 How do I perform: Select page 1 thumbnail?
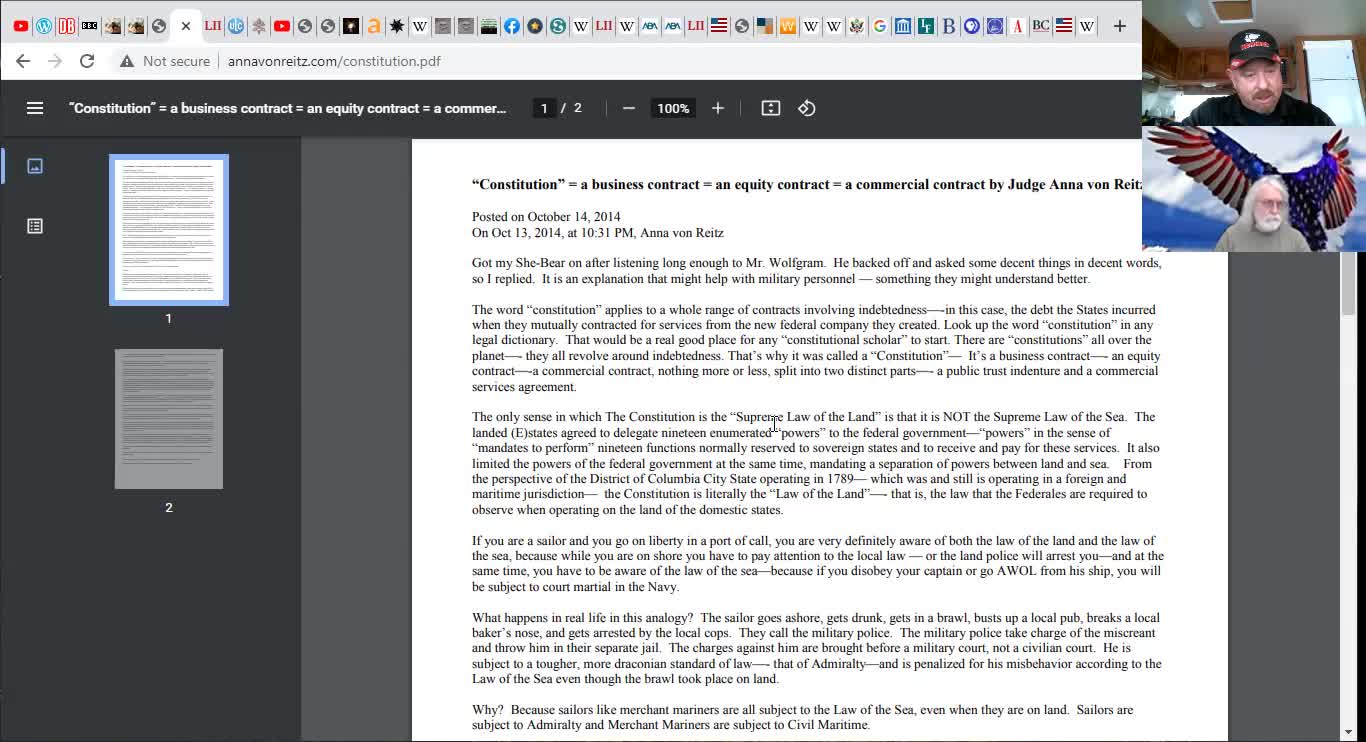coord(169,229)
